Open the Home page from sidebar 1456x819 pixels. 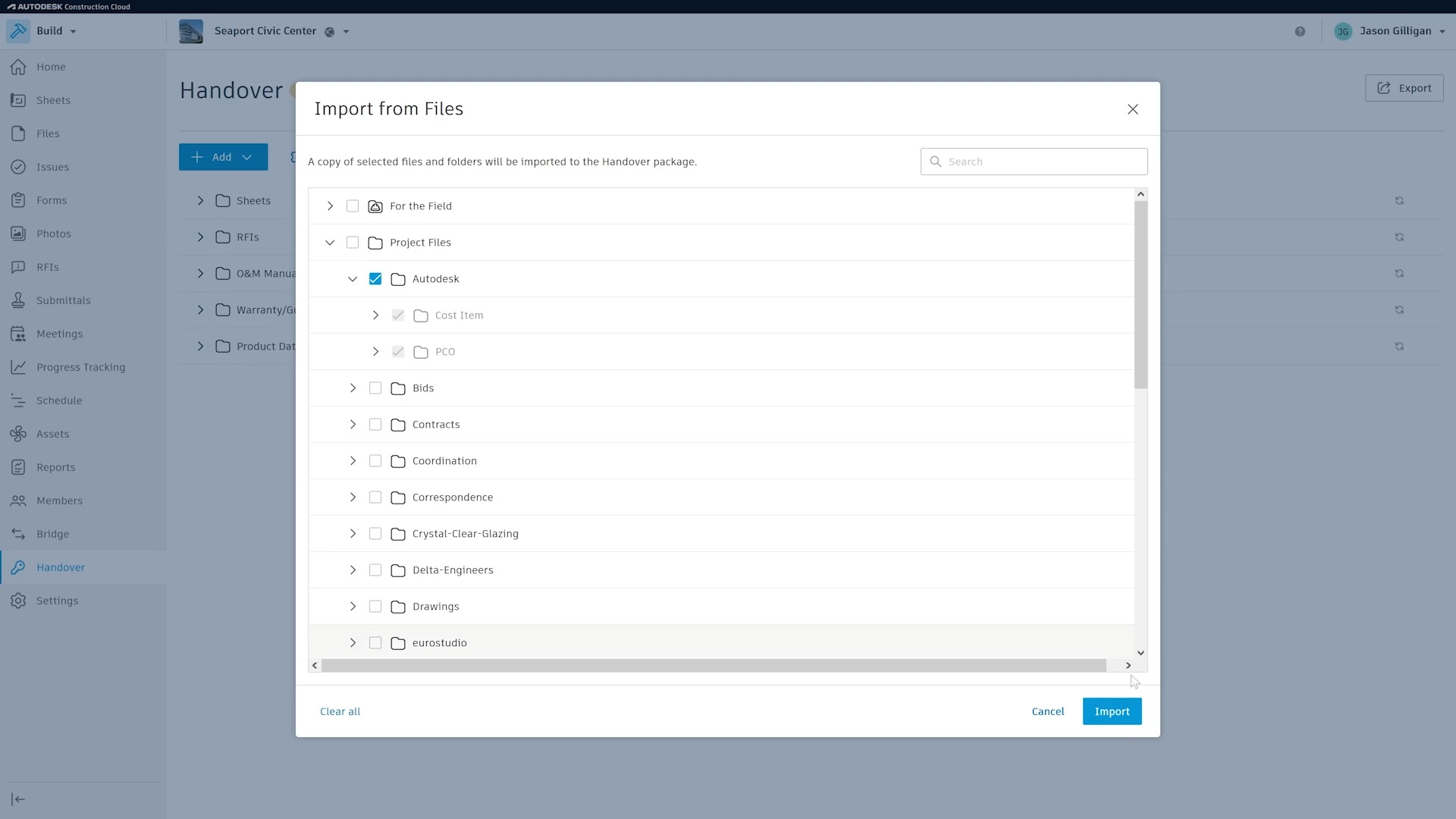50,67
